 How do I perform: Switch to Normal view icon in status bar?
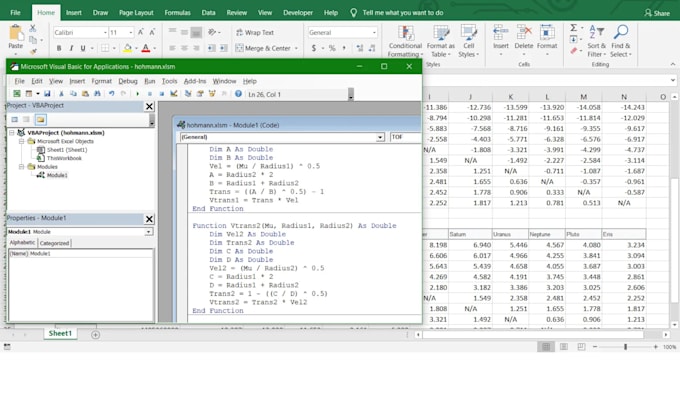(x=546, y=347)
